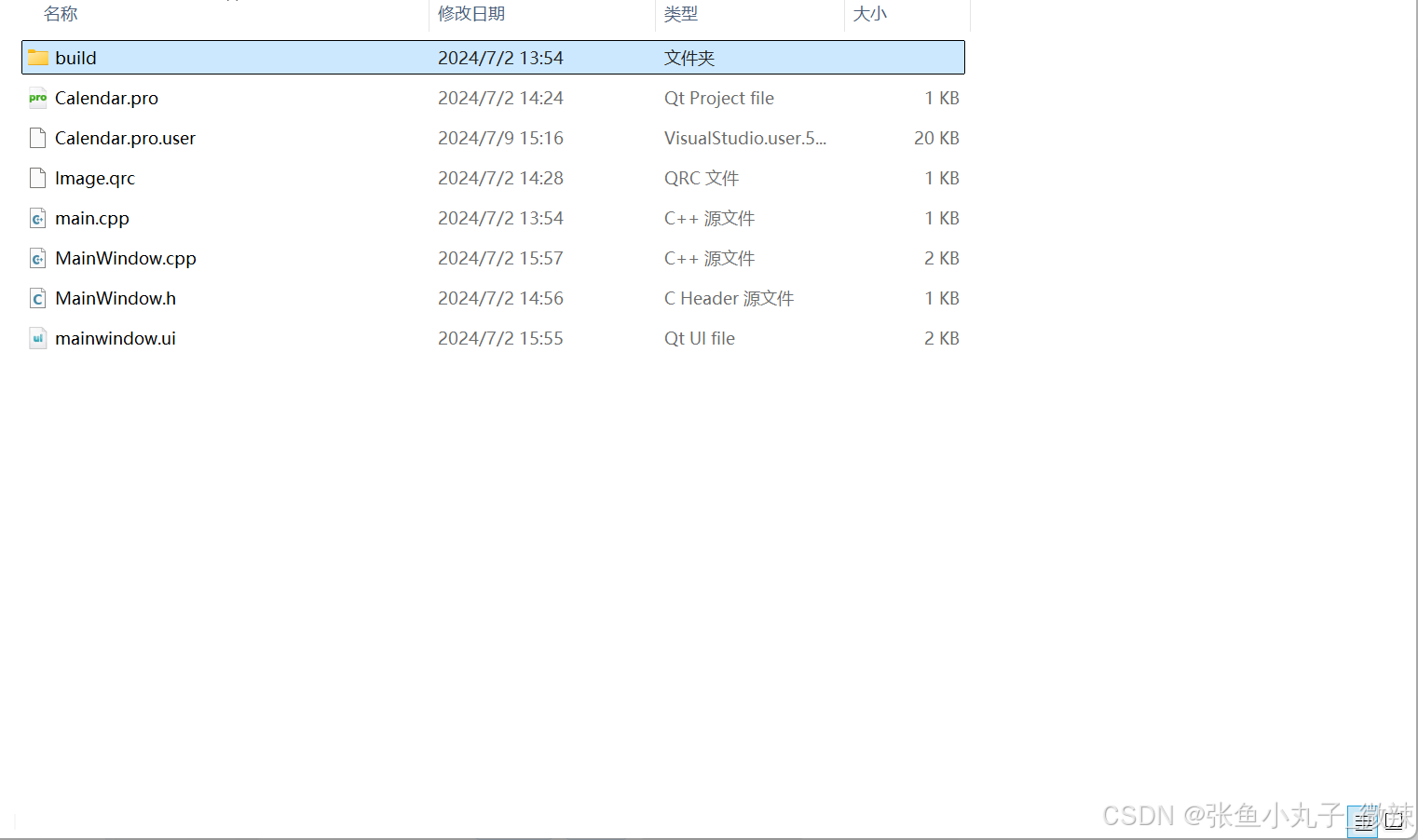Open the mainwindow.ui file
The width and height of the screenshot is (1418, 840).
click(x=116, y=338)
